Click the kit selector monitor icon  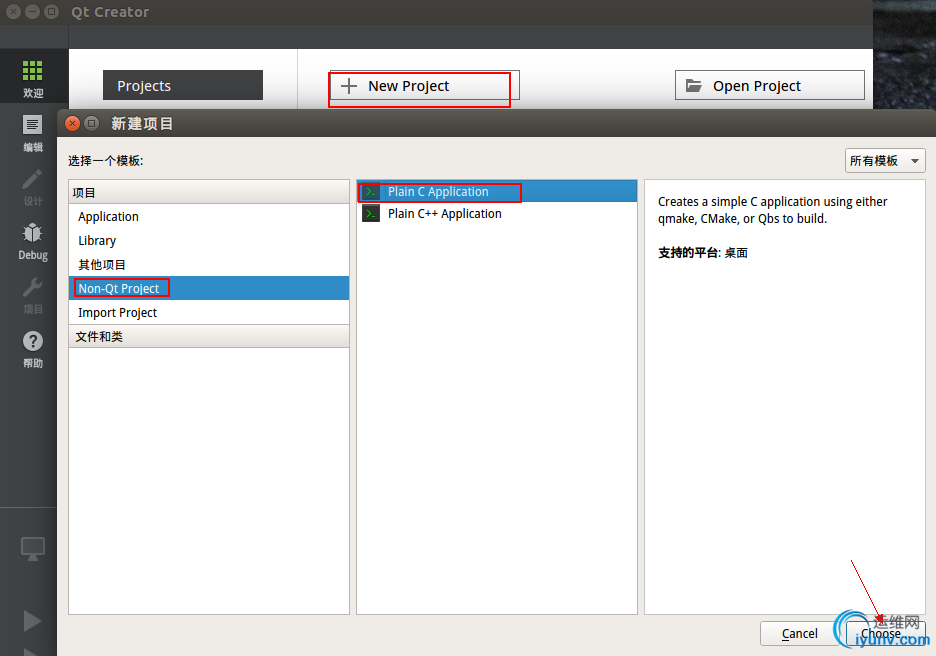[33, 549]
